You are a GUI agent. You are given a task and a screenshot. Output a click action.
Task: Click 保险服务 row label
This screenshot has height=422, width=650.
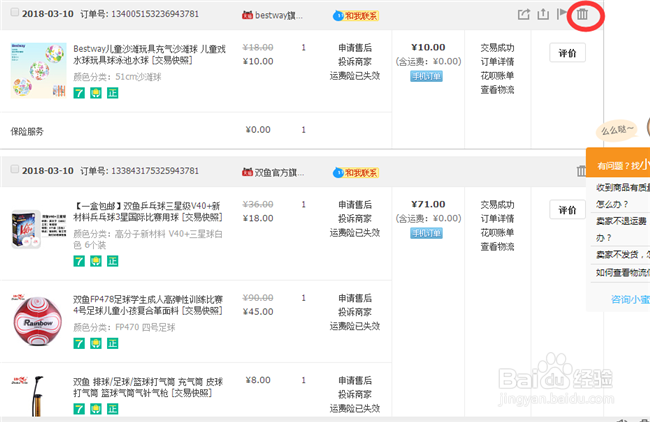click(x=27, y=132)
